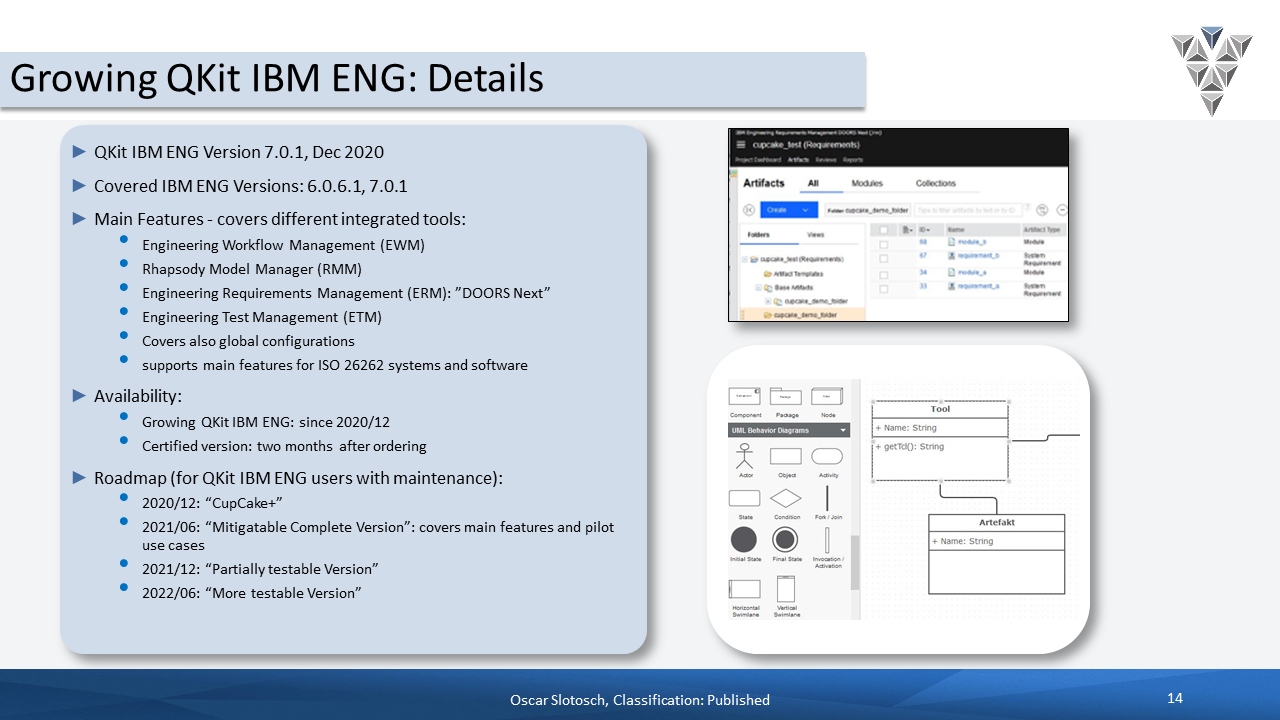Tick the select-all checkbox in table header
The height and width of the screenshot is (720, 1280).
[883, 229]
